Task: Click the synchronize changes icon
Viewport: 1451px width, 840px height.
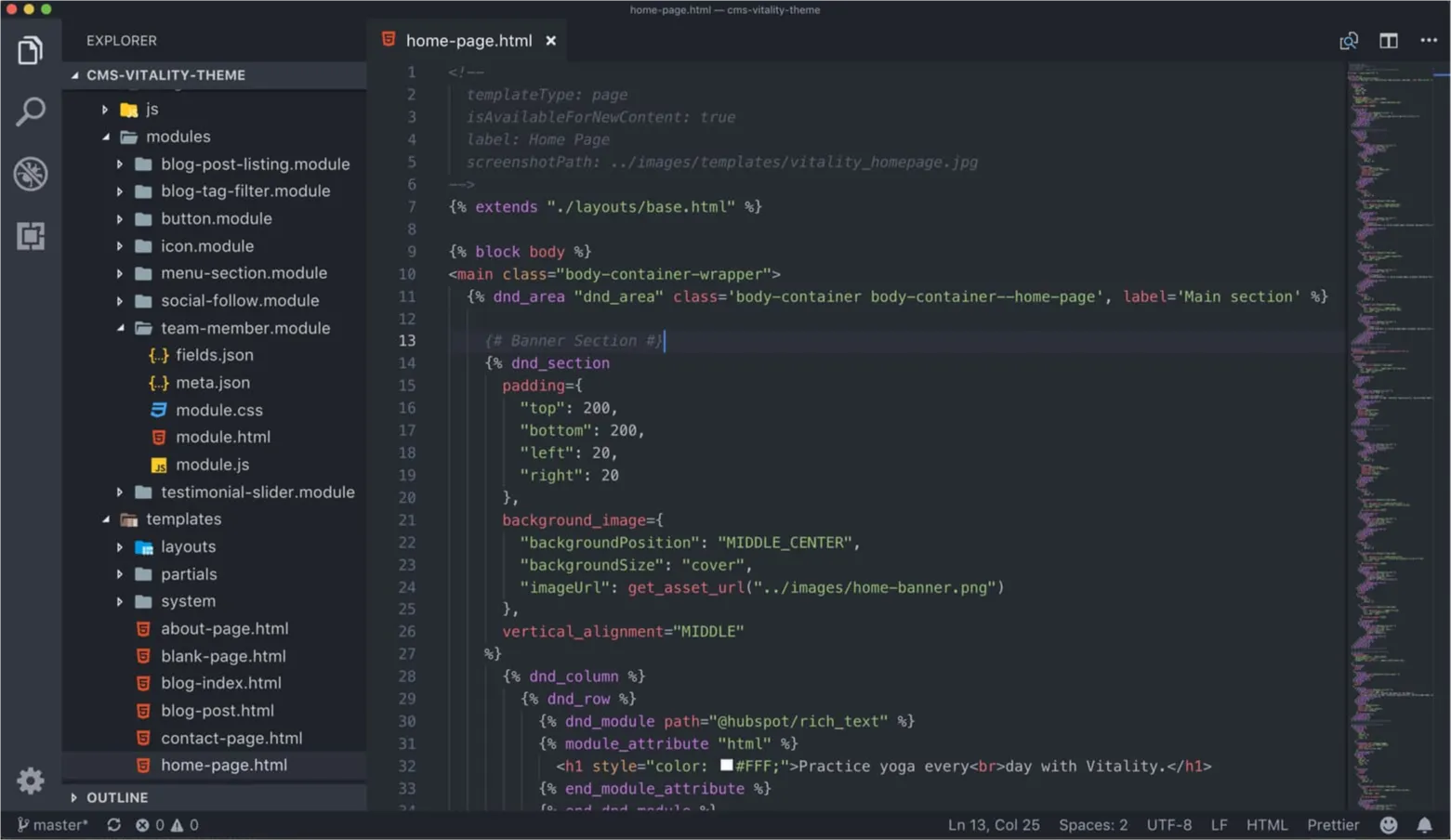Action: tap(113, 825)
